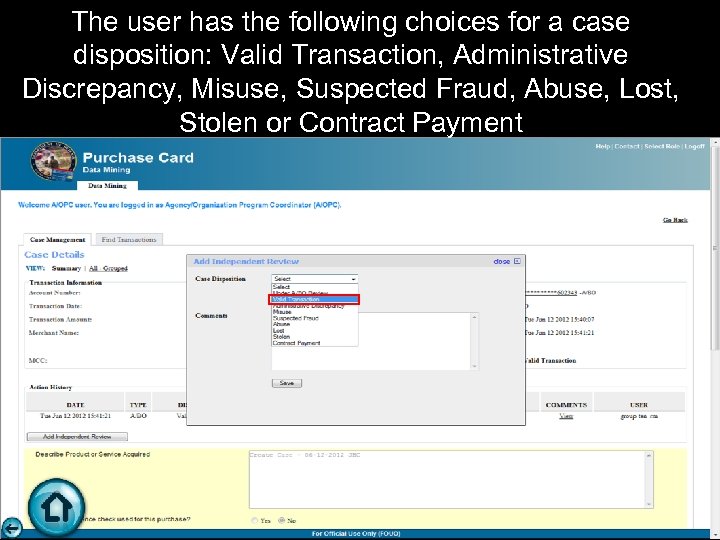This screenshot has height=540, width=720.
Task: Click the USER column header
Action: [639, 405]
